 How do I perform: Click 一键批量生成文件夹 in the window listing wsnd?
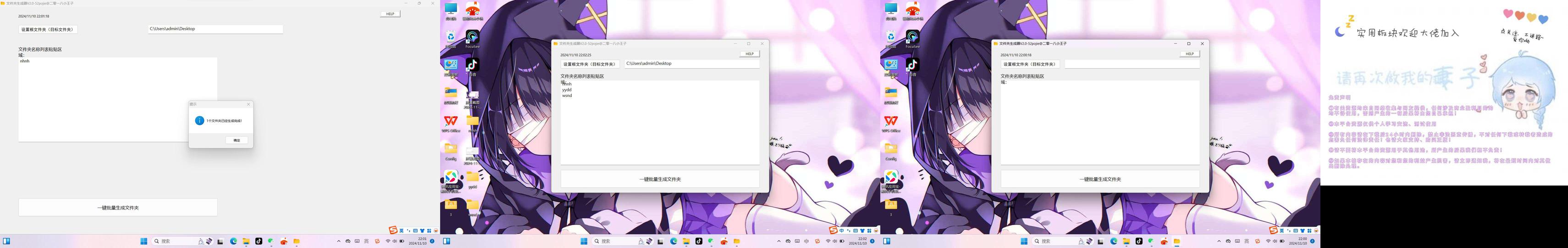point(660,179)
